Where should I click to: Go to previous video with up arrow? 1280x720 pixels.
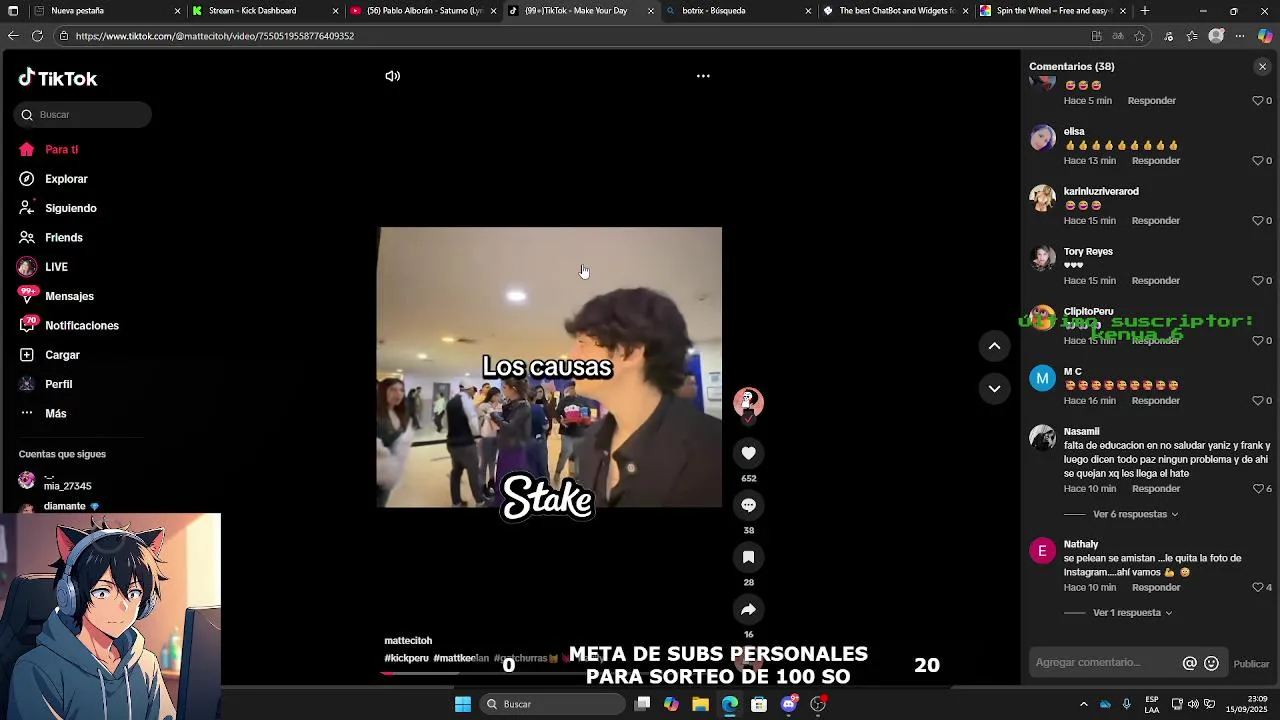[994, 346]
